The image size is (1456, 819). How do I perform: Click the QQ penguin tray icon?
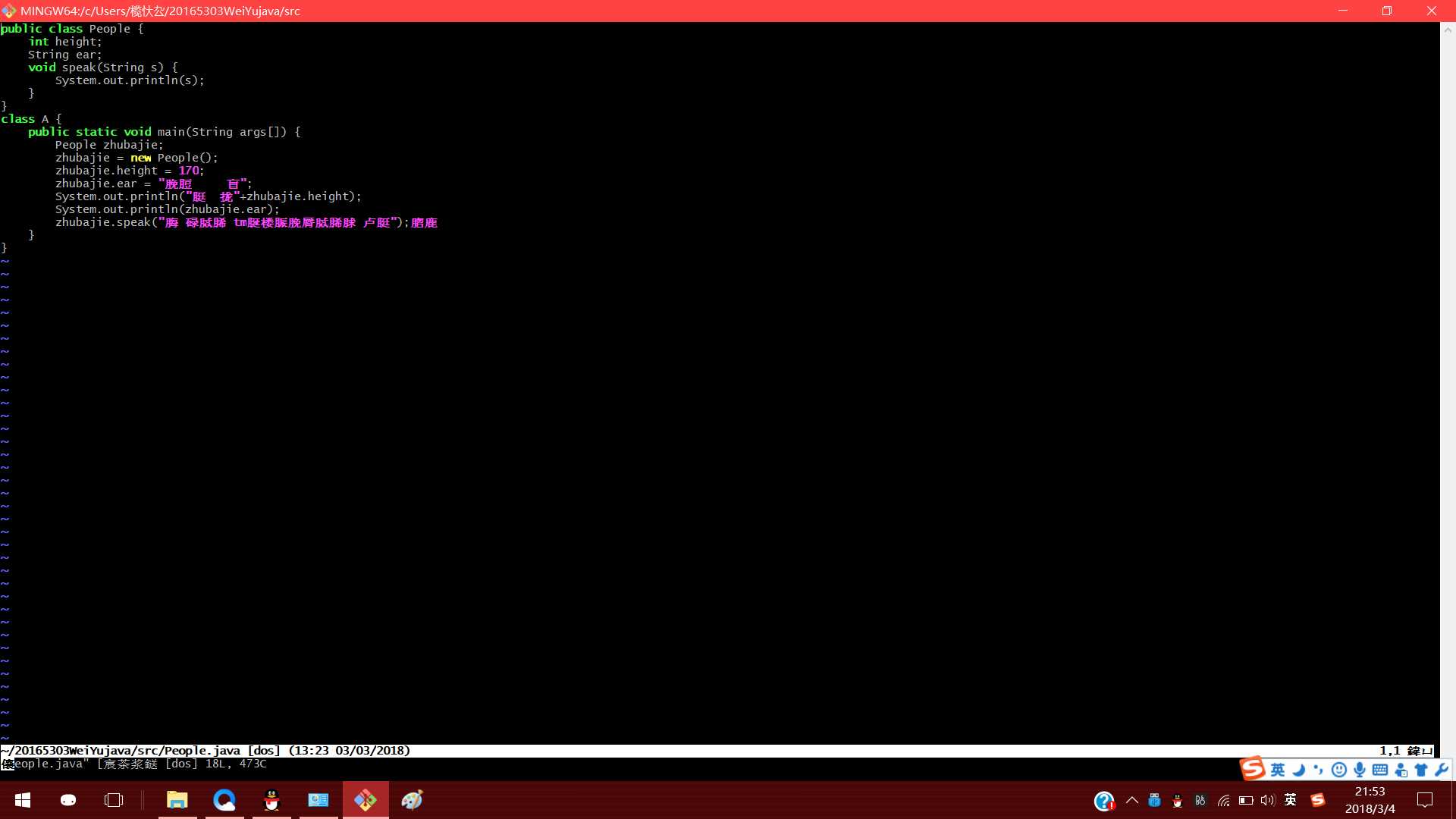click(1177, 800)
